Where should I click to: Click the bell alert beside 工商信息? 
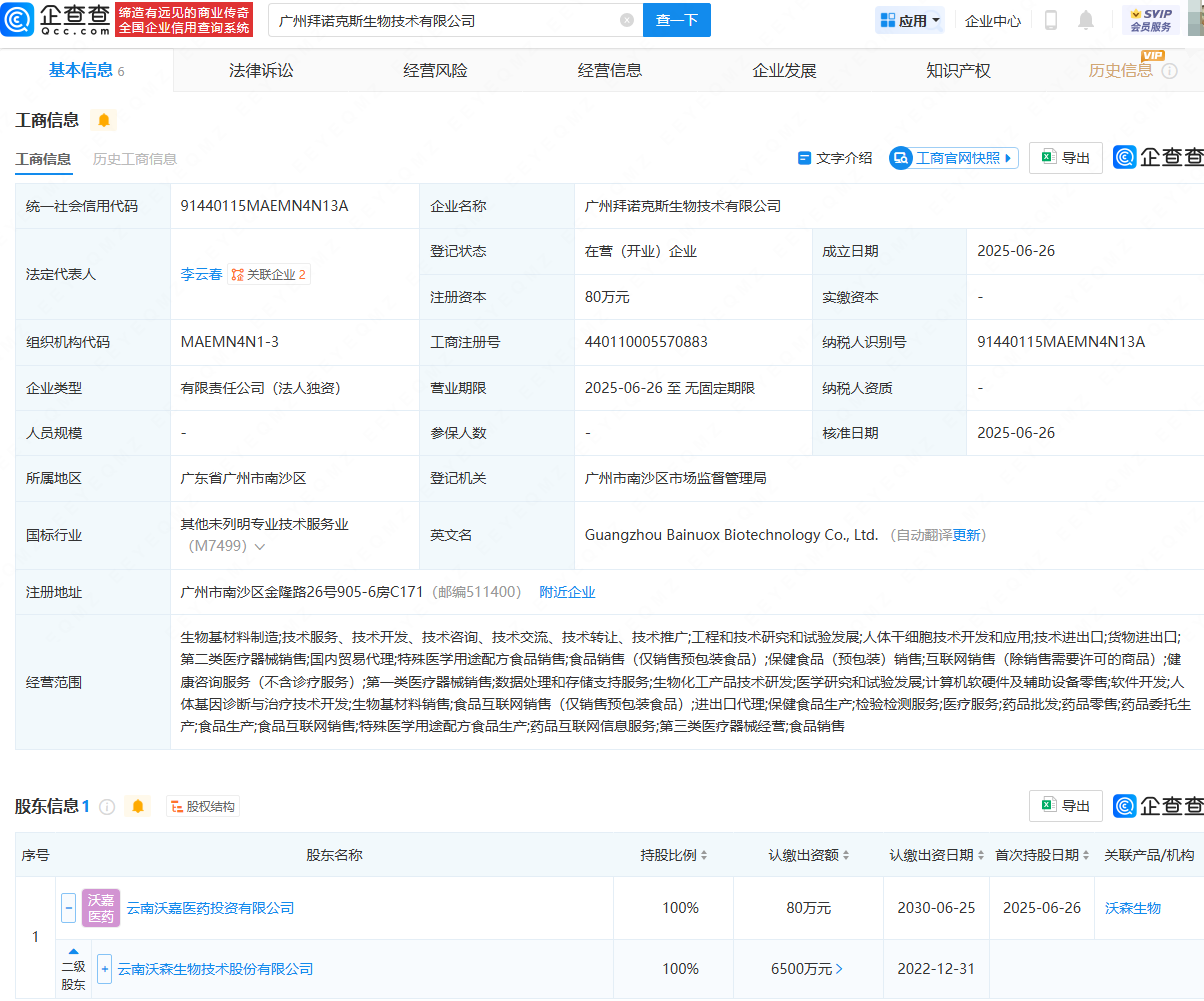(104, 121)
